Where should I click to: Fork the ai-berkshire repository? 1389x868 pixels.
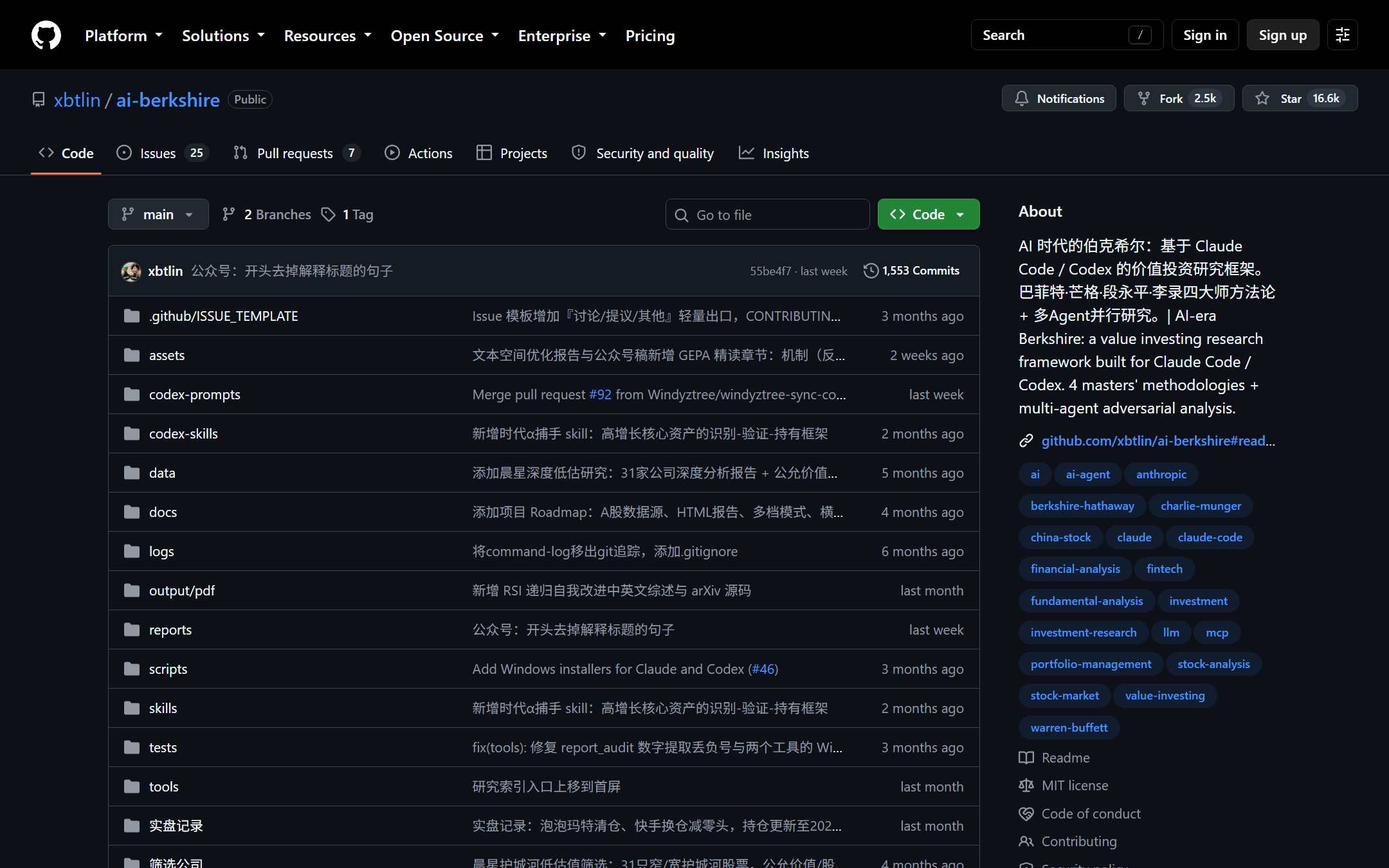point(1179,98)
